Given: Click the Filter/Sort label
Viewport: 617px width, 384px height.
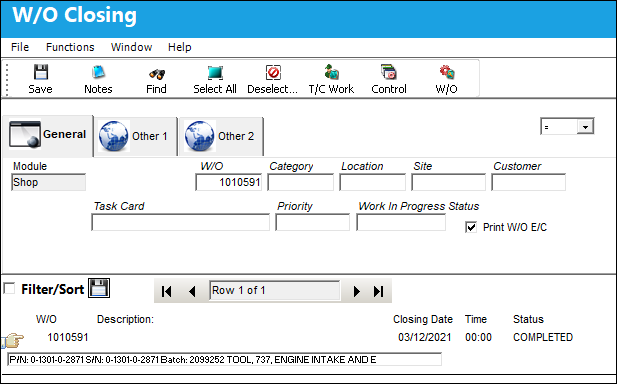Looking at the screenshot, I should coord(53,290).
